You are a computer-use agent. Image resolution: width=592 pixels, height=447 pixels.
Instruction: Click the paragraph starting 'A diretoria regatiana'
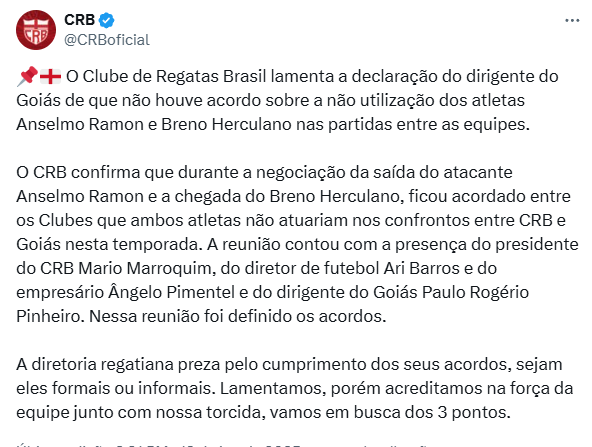tap(294, 388)
